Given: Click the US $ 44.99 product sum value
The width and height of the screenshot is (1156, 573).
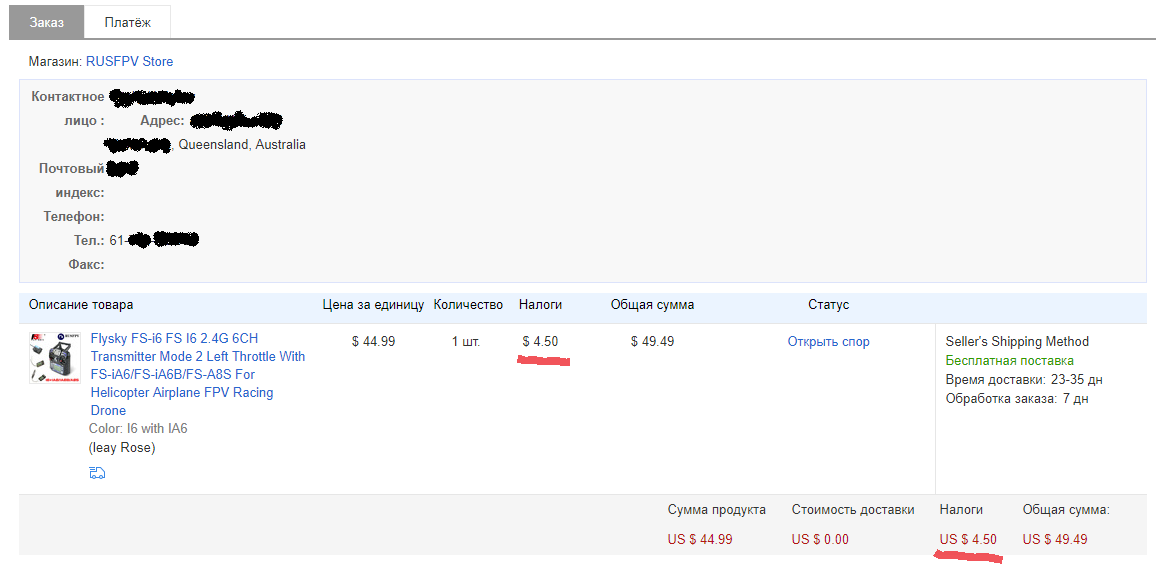Looking at the screenshot, I should click(700, 540).
